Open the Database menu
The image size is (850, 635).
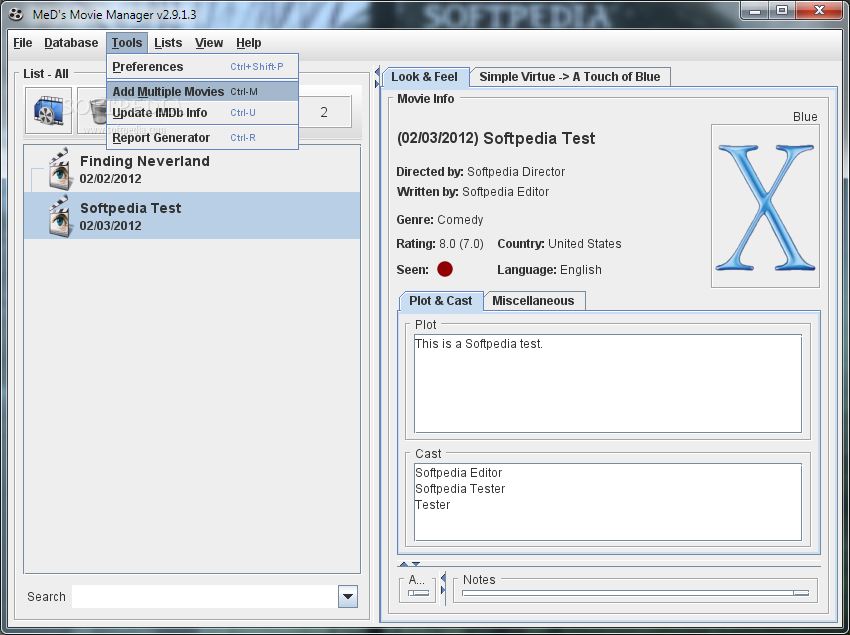71,43
